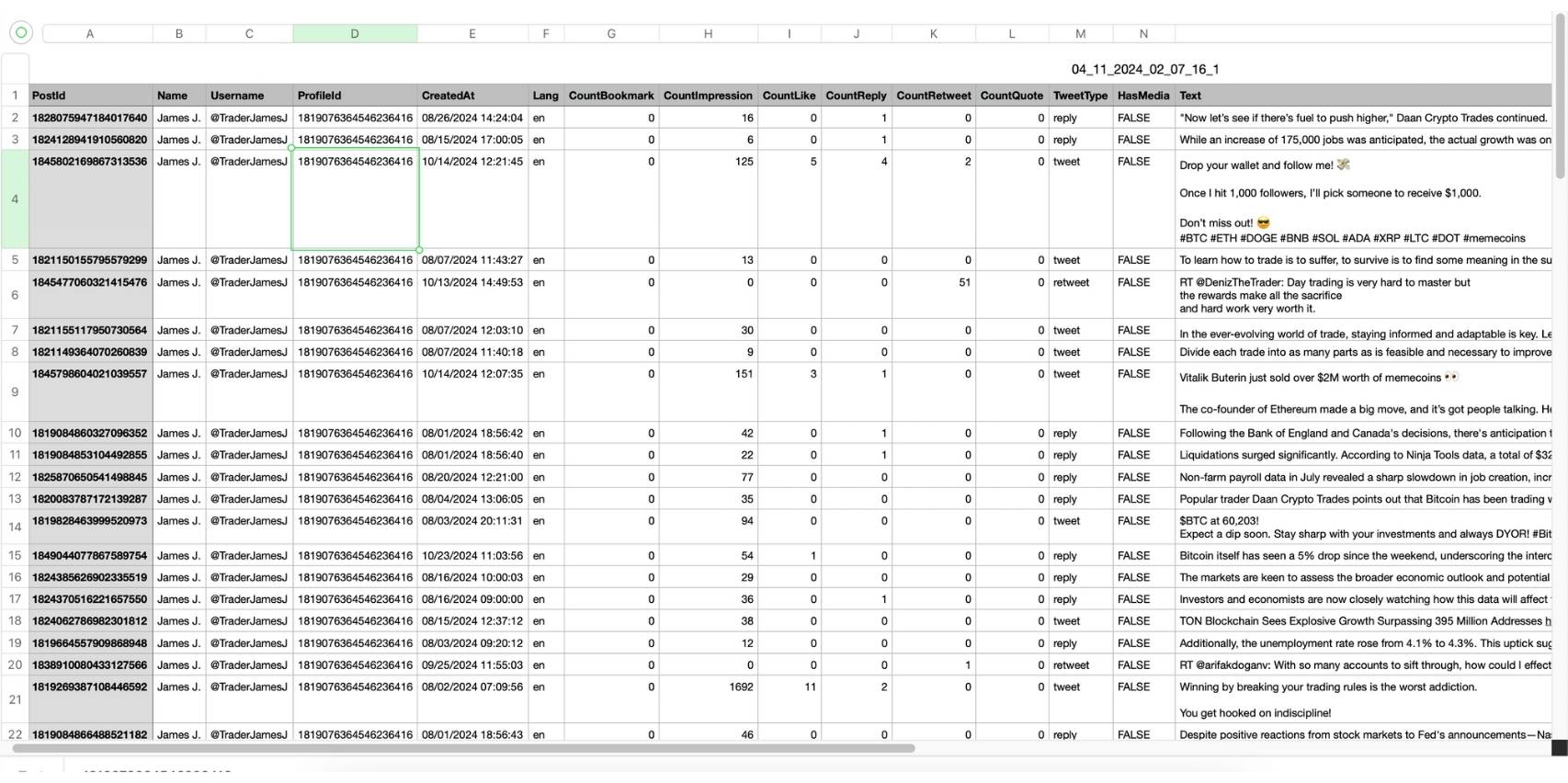Click the circular table select handle
1568x783 pixels.
click(x=20, y=33)
